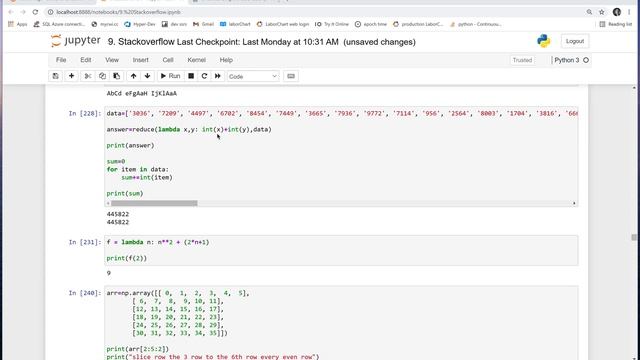Click the Logout button
Viewport: 640px width, 360px height.
coord(575,41)
